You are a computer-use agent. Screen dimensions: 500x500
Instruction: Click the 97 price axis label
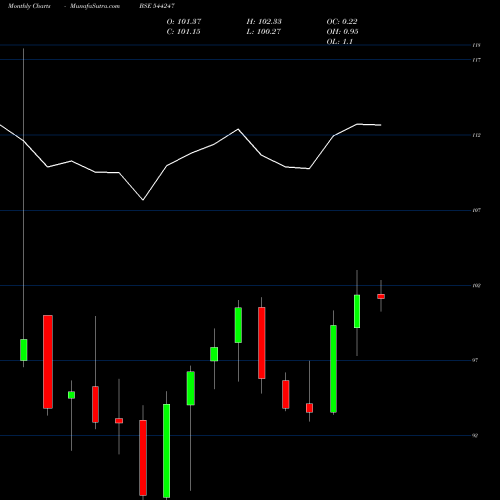[x=475, y=360]
